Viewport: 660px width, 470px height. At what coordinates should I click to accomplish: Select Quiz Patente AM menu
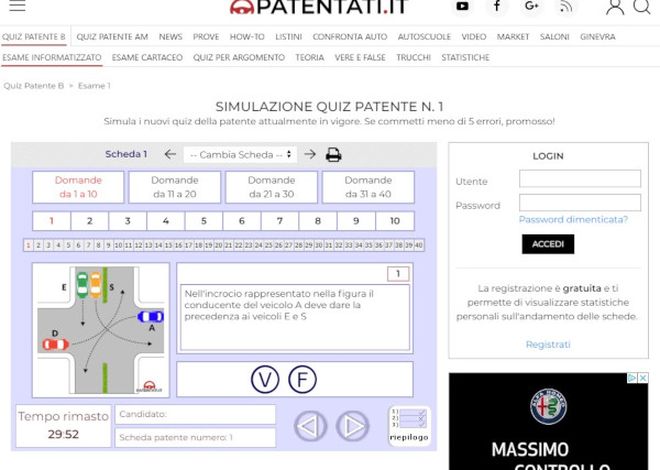pyautogui.click(x=112, y=37)
